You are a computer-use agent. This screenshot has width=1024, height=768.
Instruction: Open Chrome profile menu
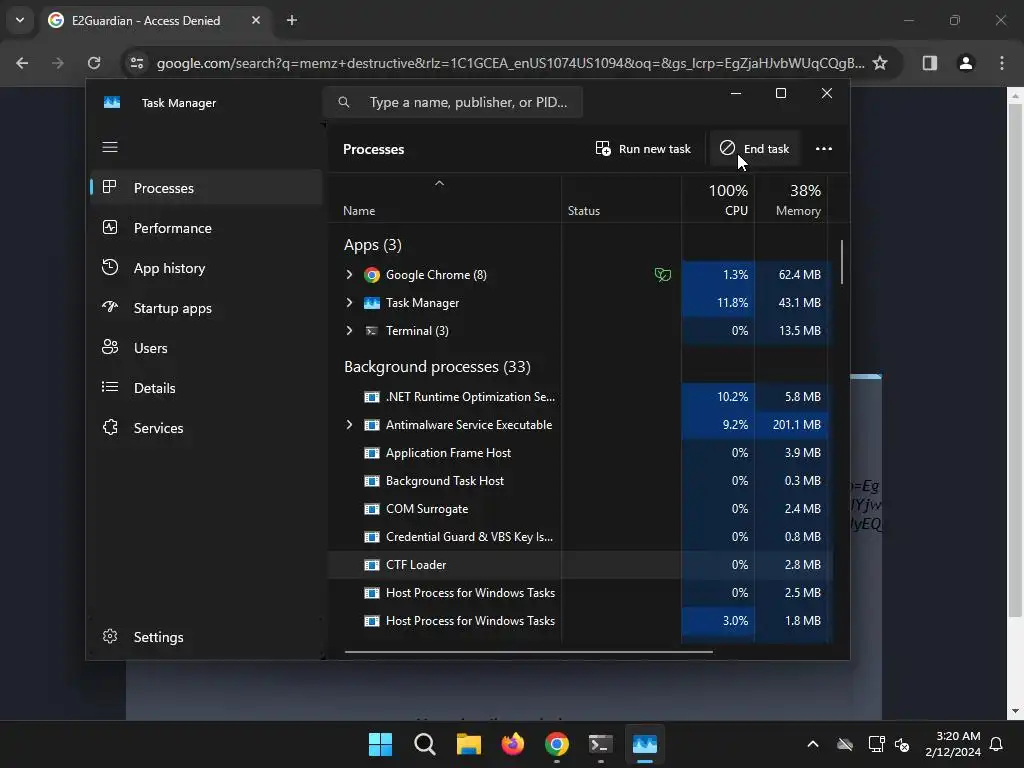click(x=966, y=63)
